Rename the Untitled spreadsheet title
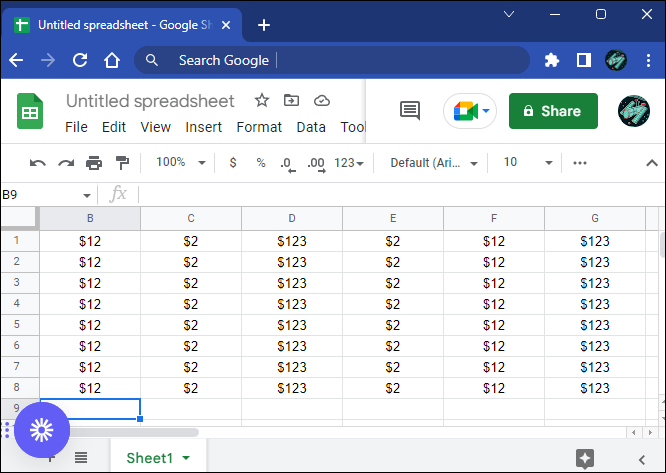This screenshot has width=666, height=473. (150, 101)
